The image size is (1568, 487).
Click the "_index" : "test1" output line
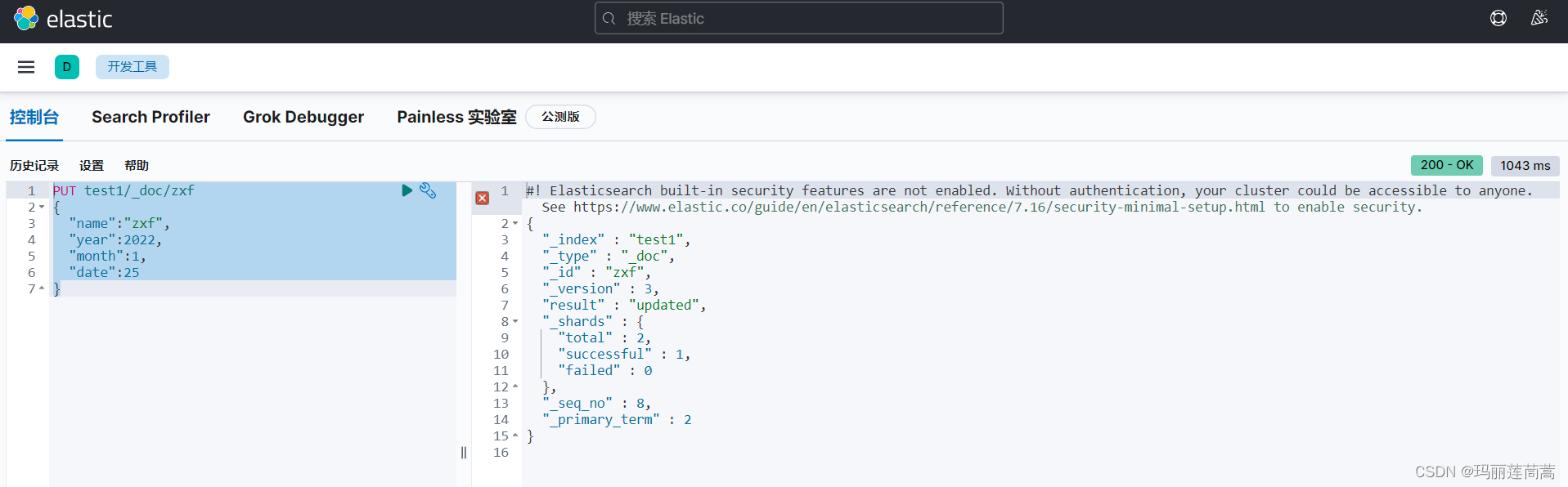point(616,239)
